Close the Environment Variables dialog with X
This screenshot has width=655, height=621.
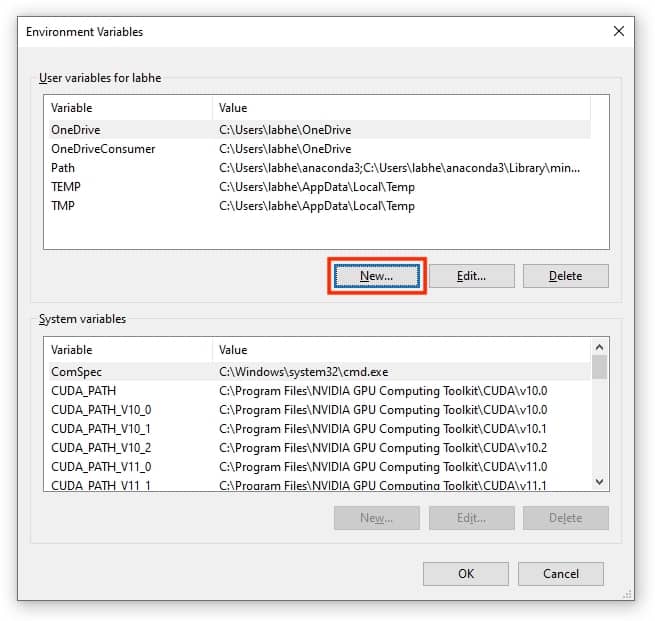pos(619,31)
